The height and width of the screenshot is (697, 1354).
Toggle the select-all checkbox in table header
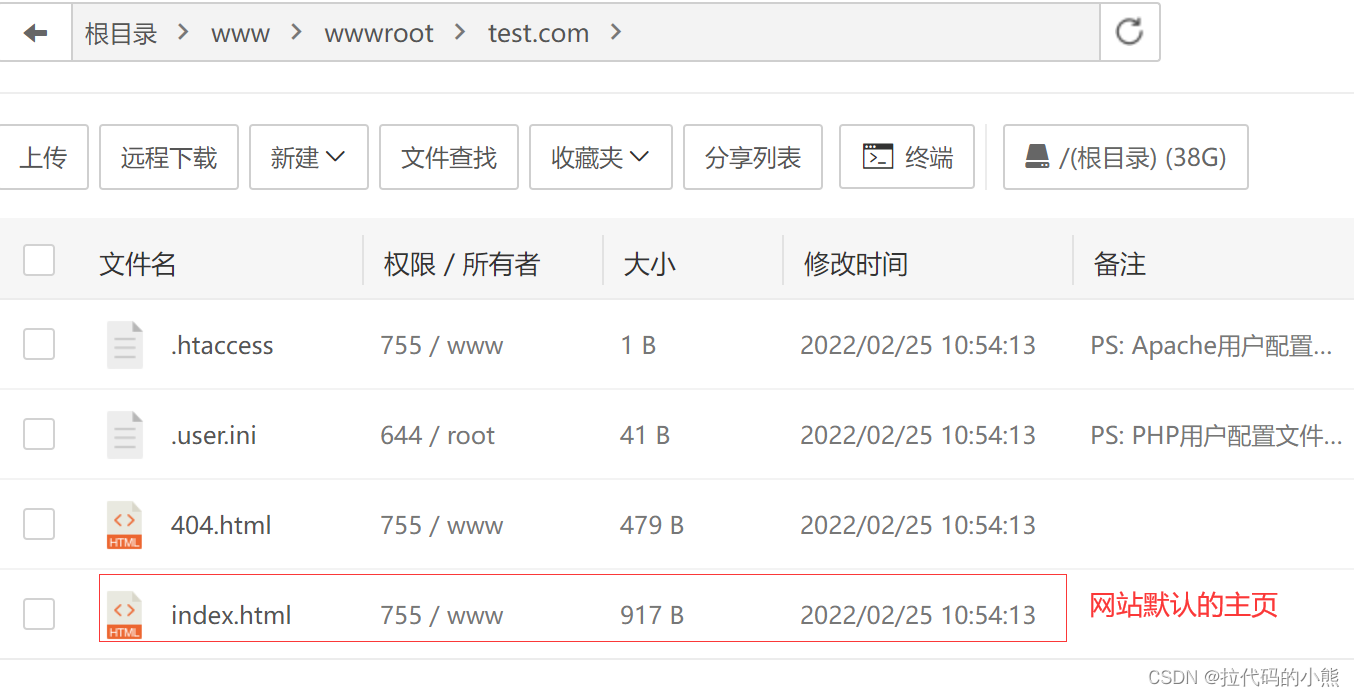pos(38,259)
